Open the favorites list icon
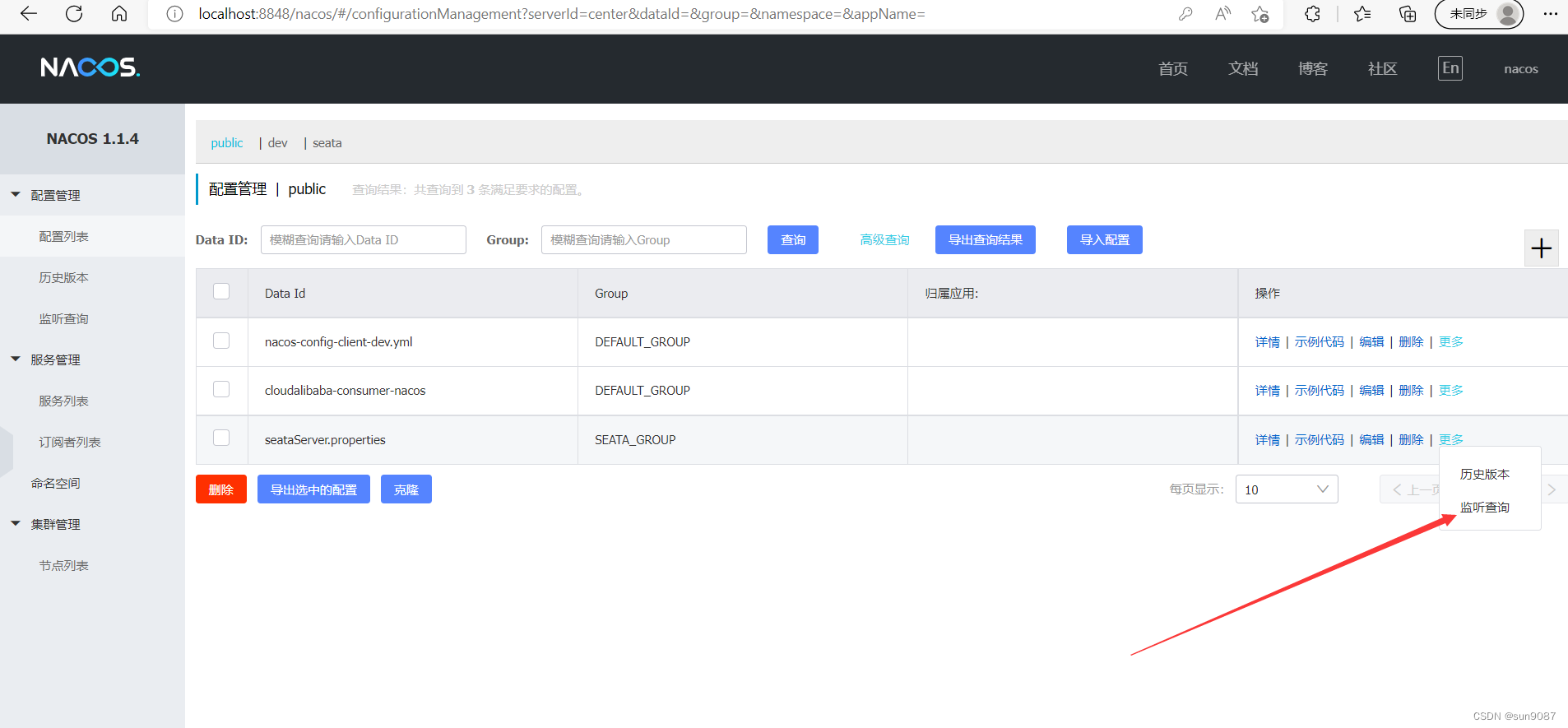The width and height of the screenshot is (1568, 728). (1362, 14)
